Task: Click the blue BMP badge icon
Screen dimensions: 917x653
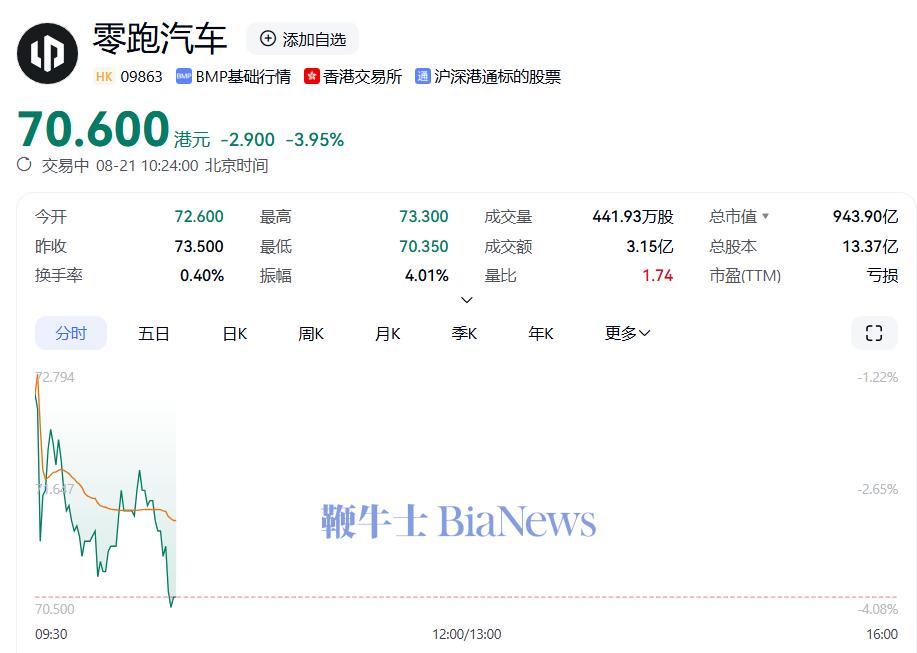Action: pyautogui.click(x=184, y=77)
